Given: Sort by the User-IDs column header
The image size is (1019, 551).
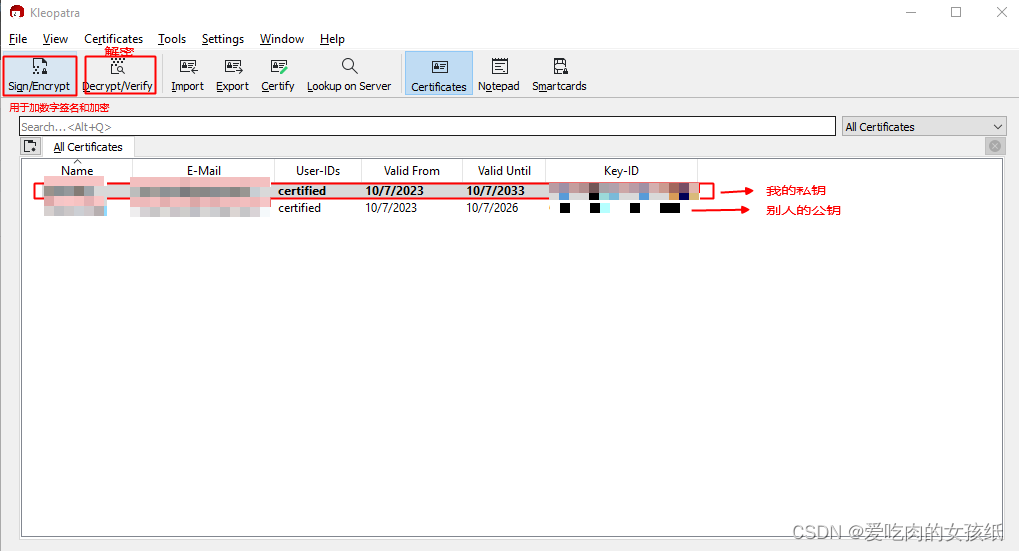Looking at the screenshot, I should click(x=318, y=170).
